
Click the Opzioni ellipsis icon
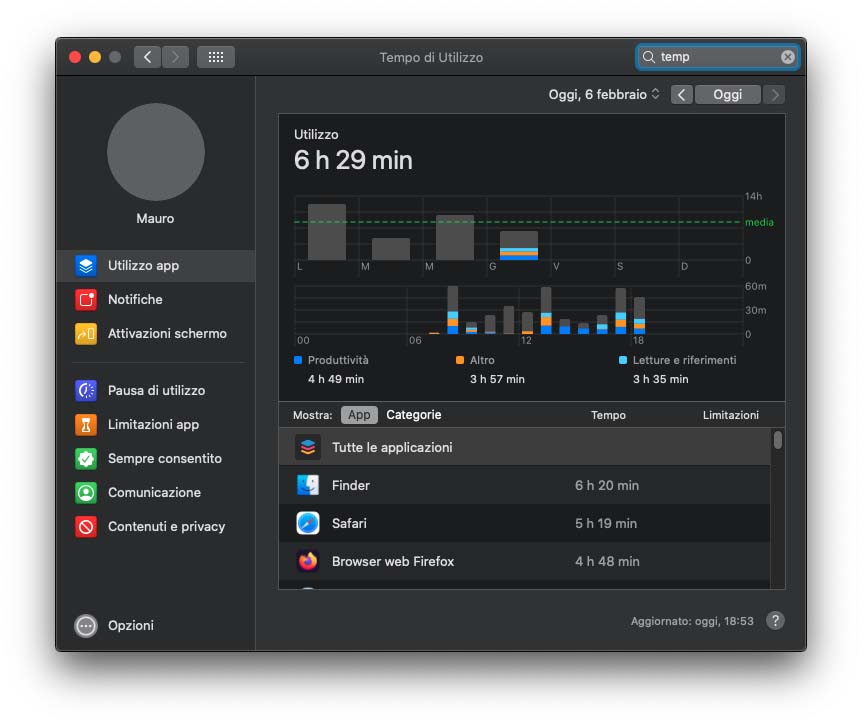click(x=86, y=626)
